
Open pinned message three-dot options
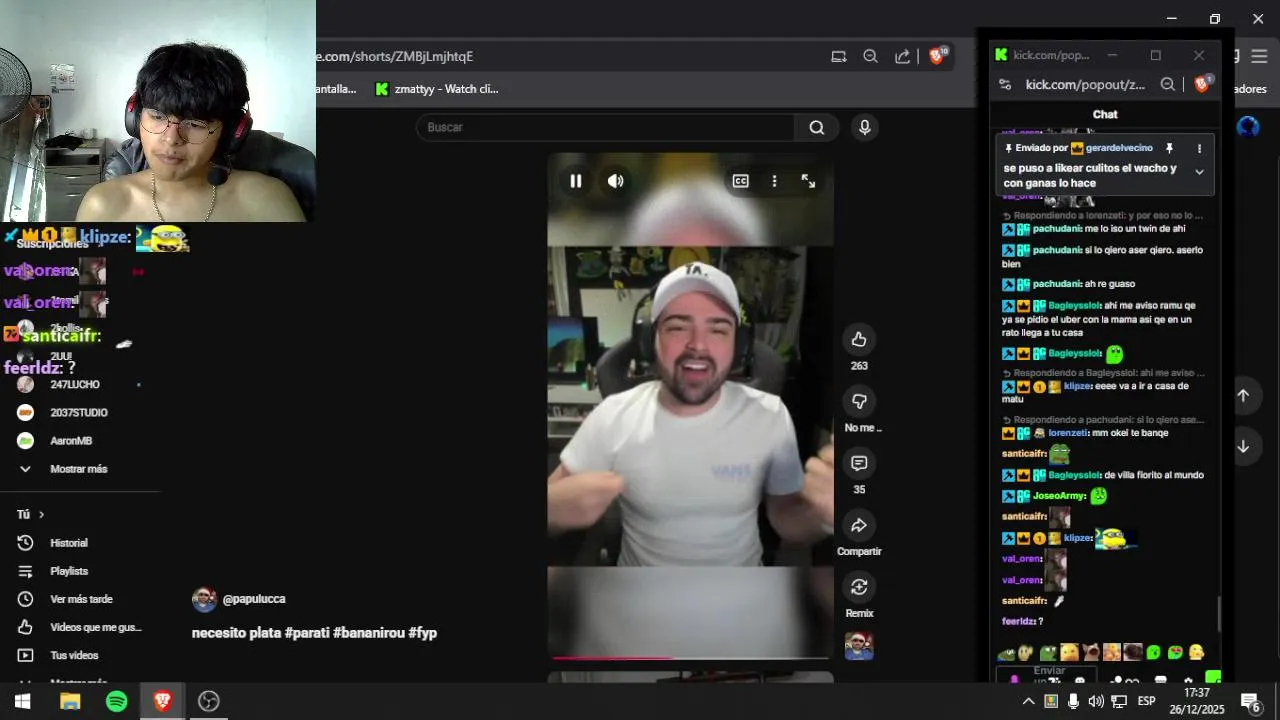point(1199,148)
